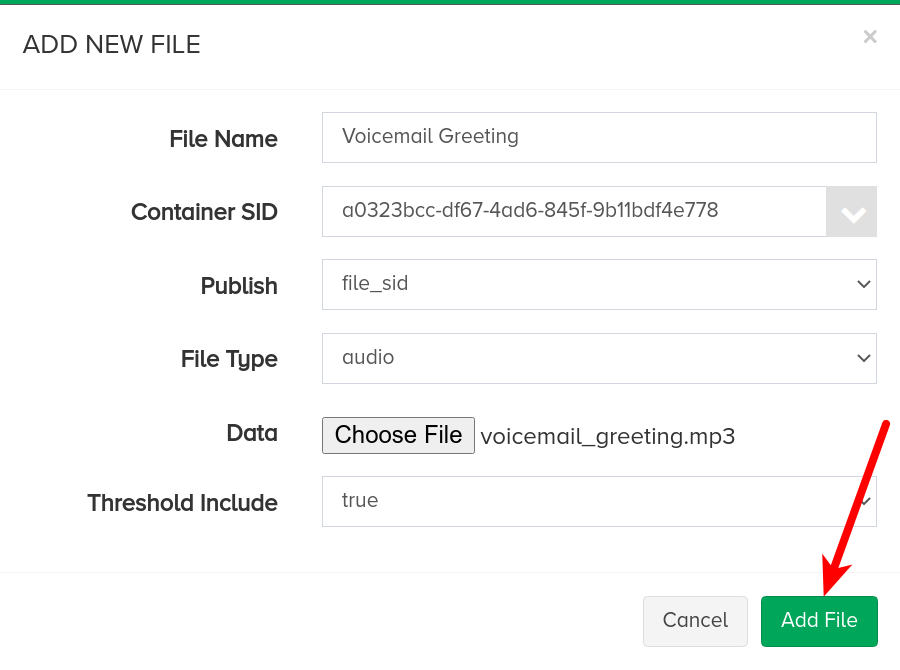The height and width of the screenshot is (670, 900).
Task: Open the Threshold Include dropdown
Action: click(599, 501)
